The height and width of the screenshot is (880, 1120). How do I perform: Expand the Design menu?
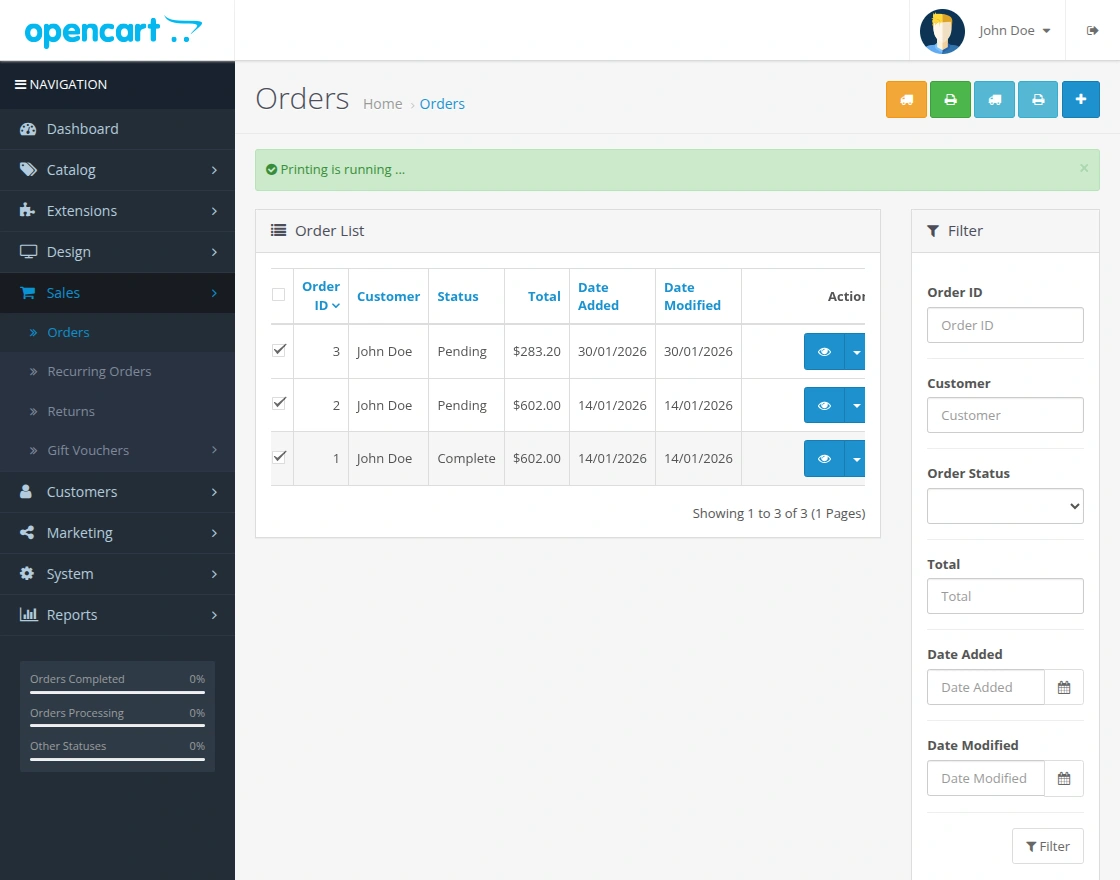tap(117, 252)
